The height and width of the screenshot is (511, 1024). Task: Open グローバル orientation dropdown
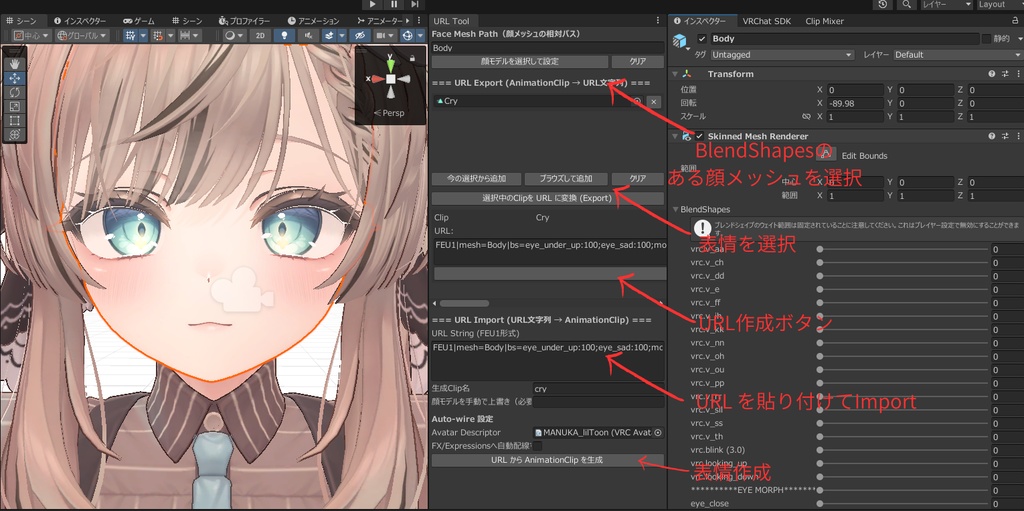click(x=82, y=35)
